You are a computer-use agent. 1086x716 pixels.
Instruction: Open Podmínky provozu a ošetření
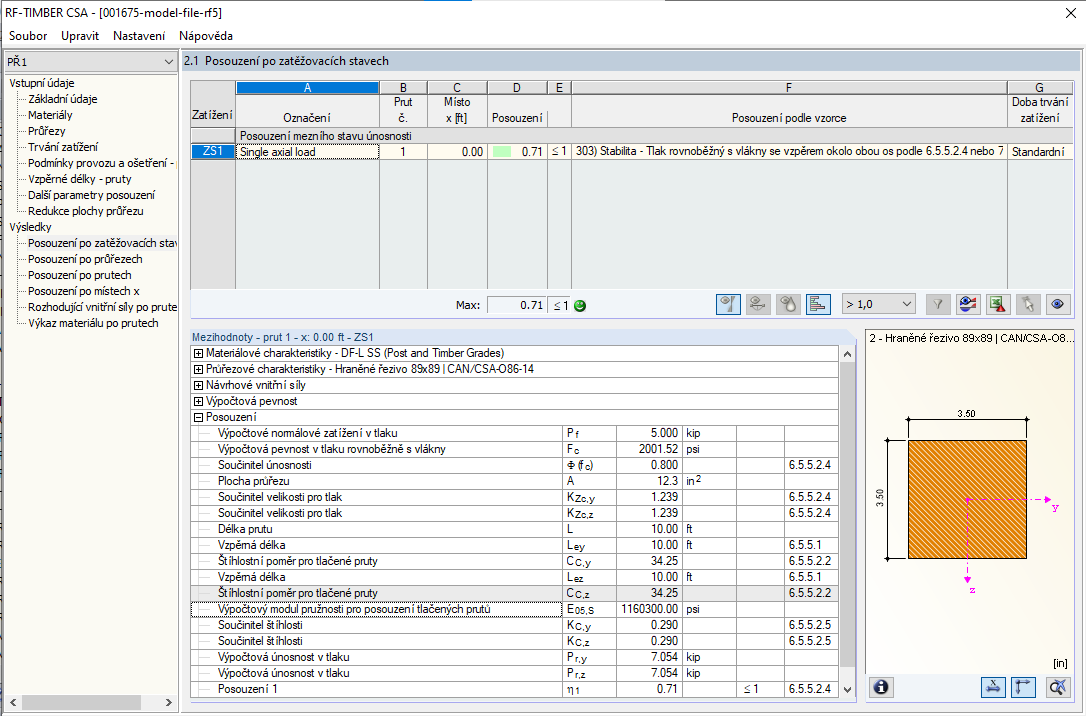click(x=101, y=163)
